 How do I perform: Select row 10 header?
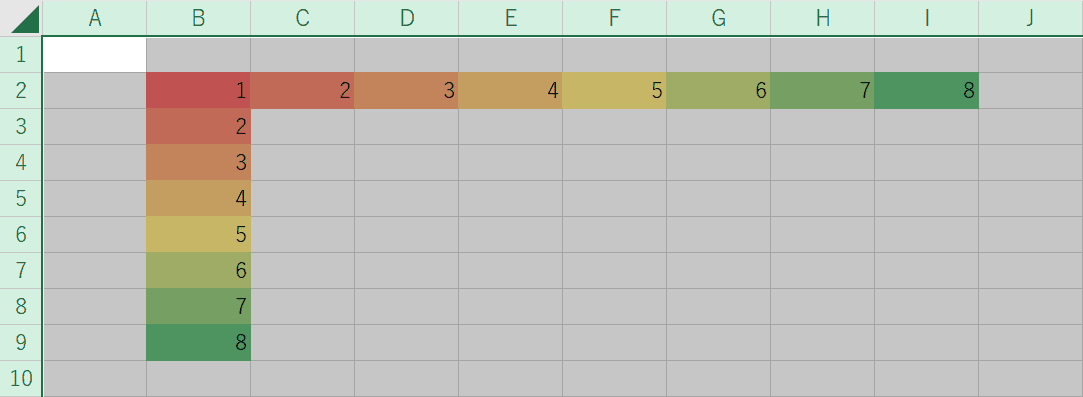[21, 378]
